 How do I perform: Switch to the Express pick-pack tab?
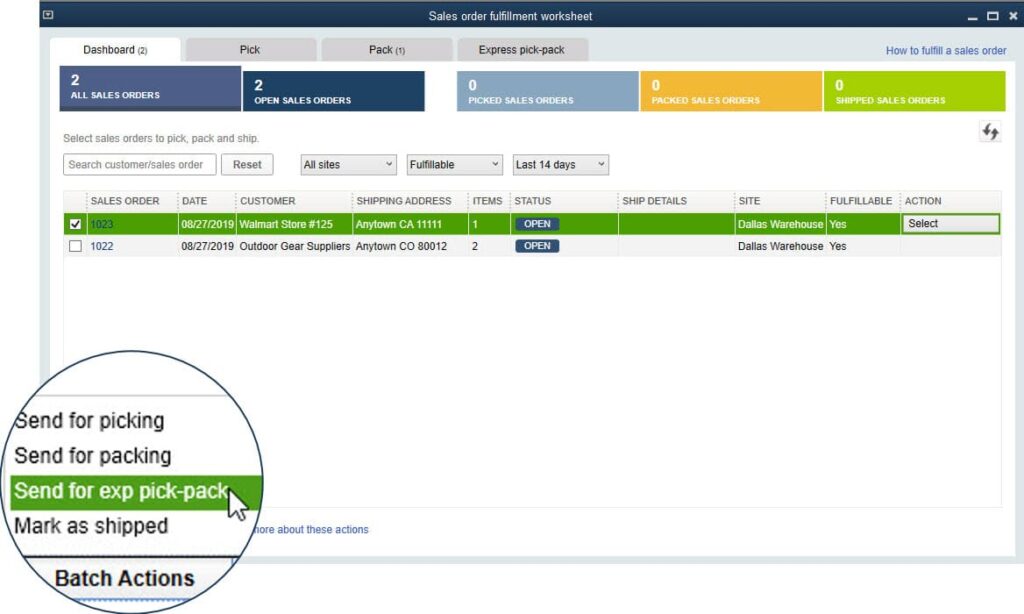pos(522,50)
